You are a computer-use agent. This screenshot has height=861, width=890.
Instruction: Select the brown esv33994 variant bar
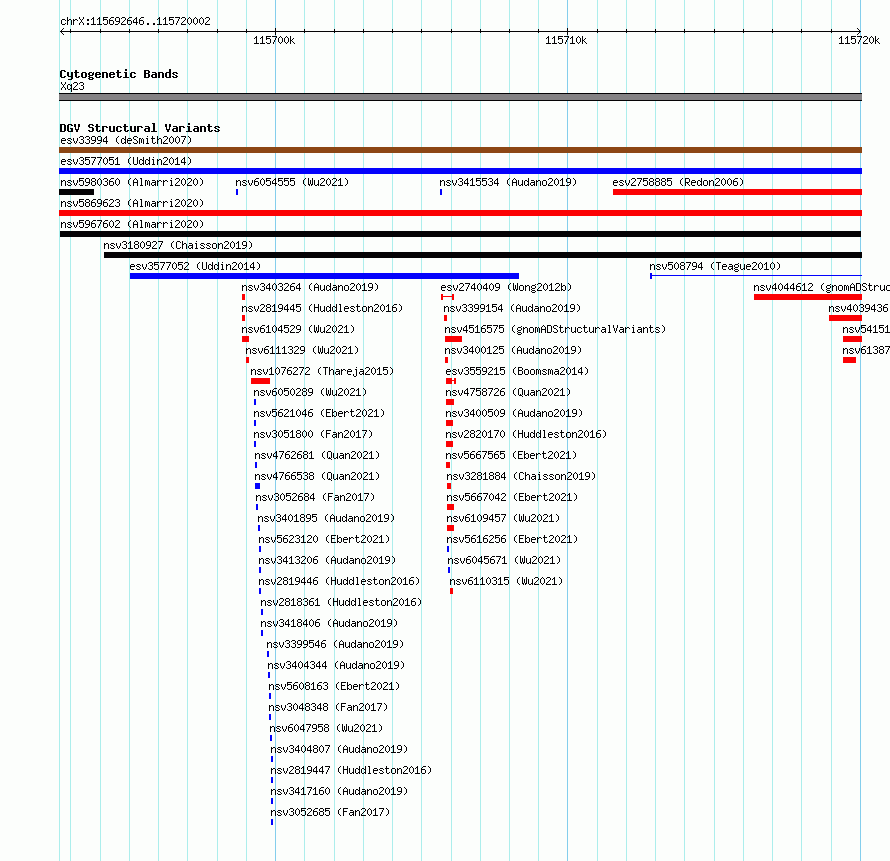point(460,150)
